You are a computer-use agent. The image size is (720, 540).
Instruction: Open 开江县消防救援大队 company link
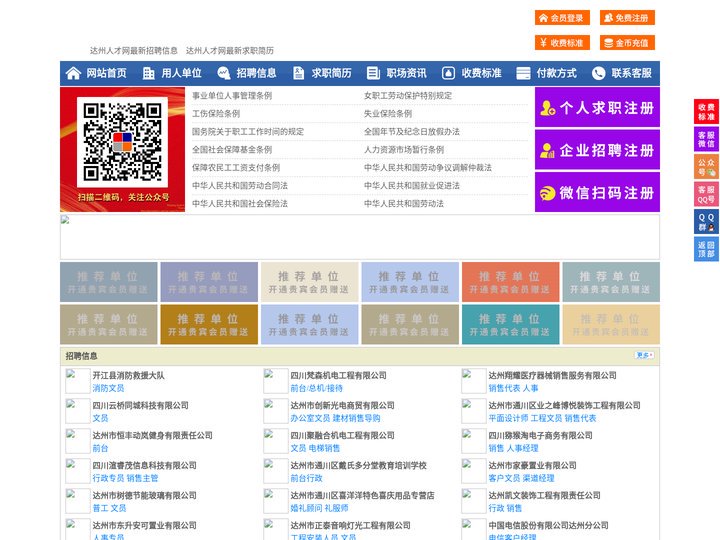129,375
